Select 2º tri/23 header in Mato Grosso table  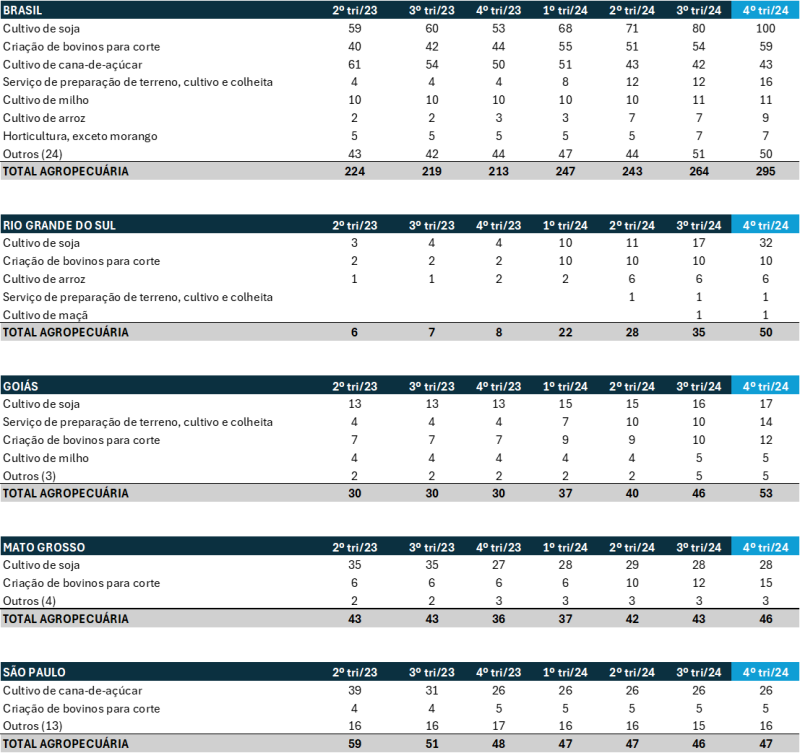point(354,547)
